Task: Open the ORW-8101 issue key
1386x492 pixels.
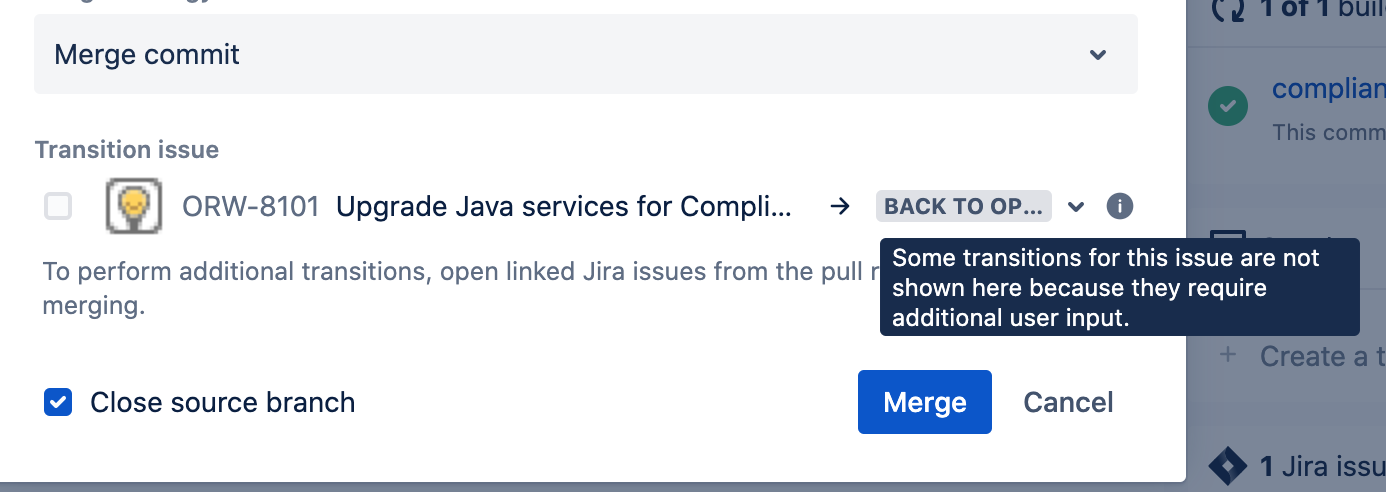Action: [251, 207]
